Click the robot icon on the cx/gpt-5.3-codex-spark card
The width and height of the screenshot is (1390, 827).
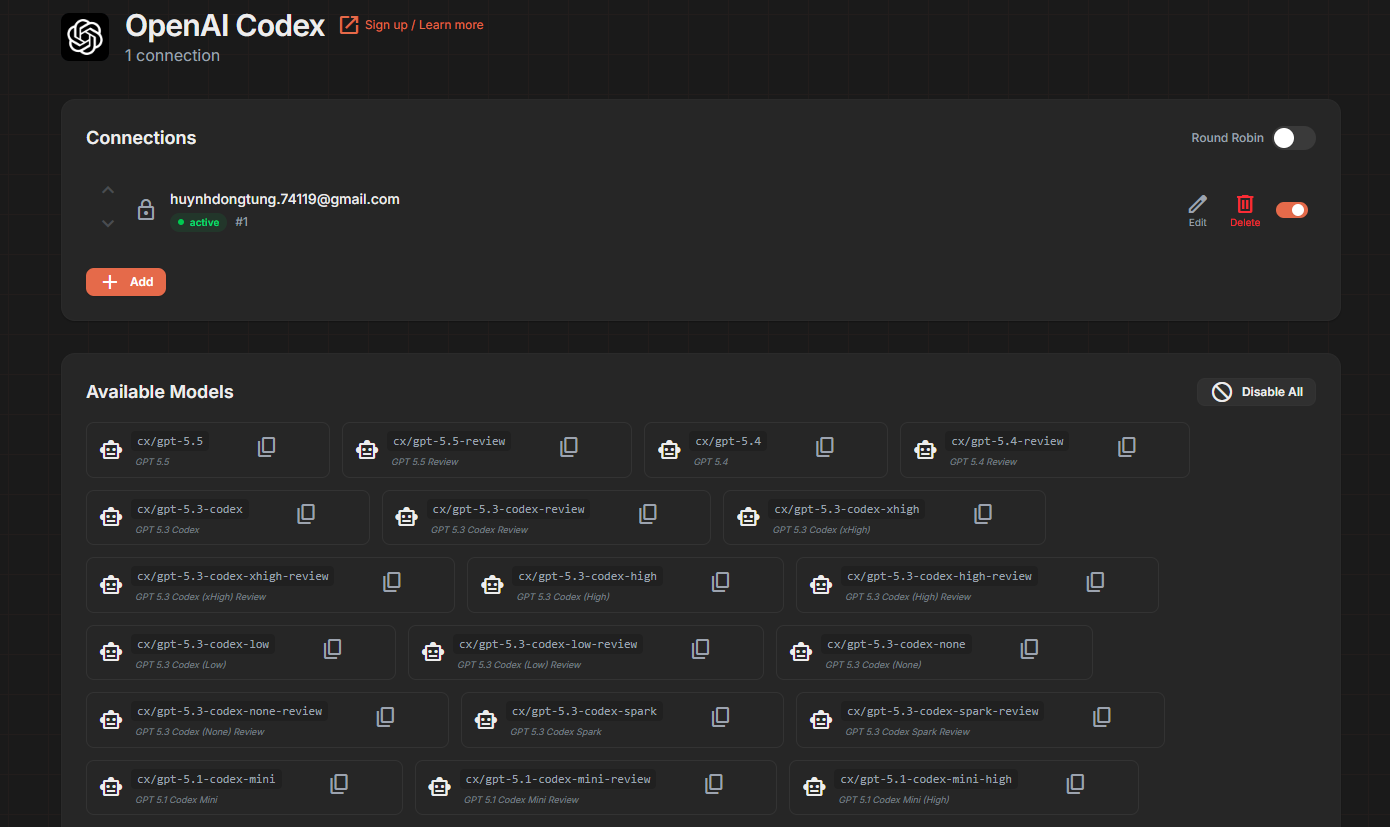pyautogui.click(x=486, y=719)
